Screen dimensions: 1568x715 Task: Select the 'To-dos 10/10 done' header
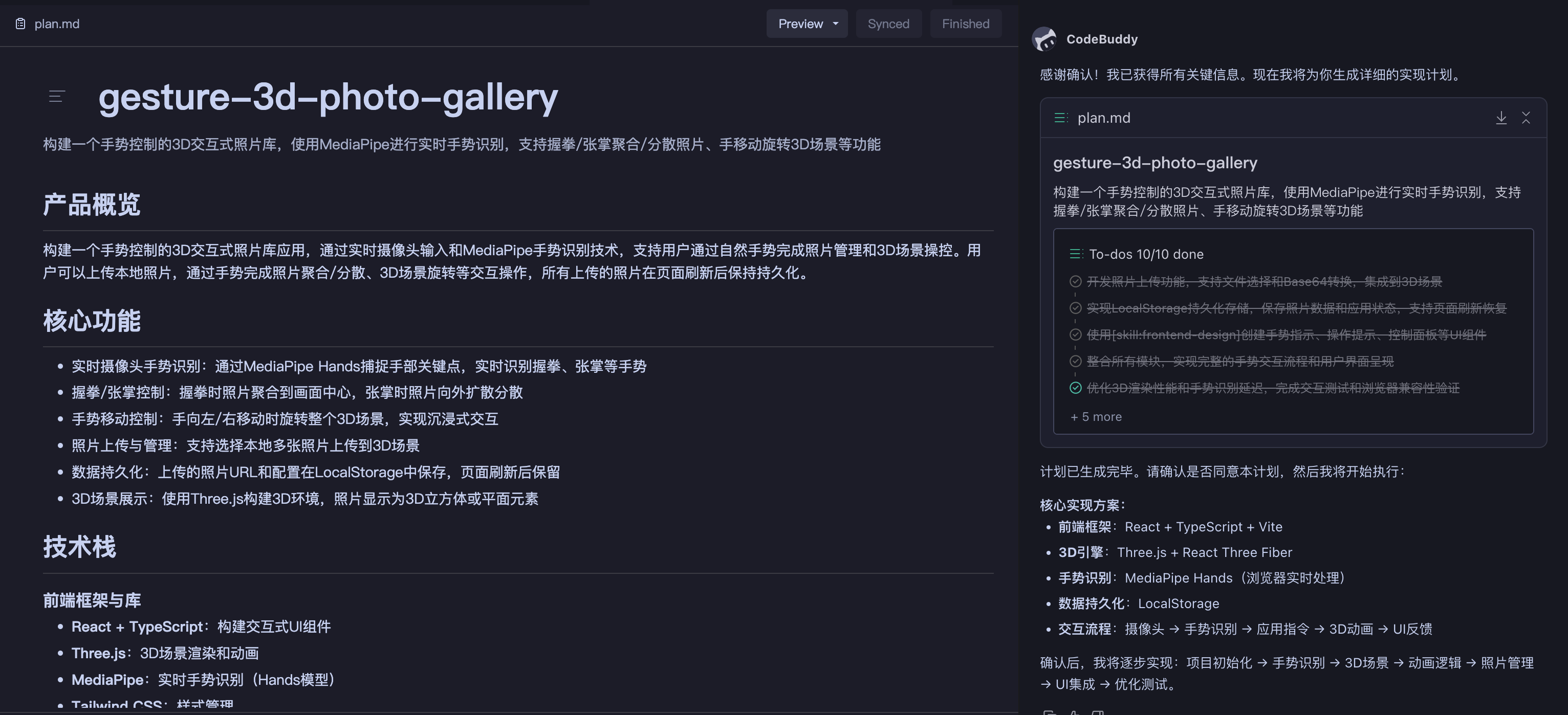coord(1146,253)
